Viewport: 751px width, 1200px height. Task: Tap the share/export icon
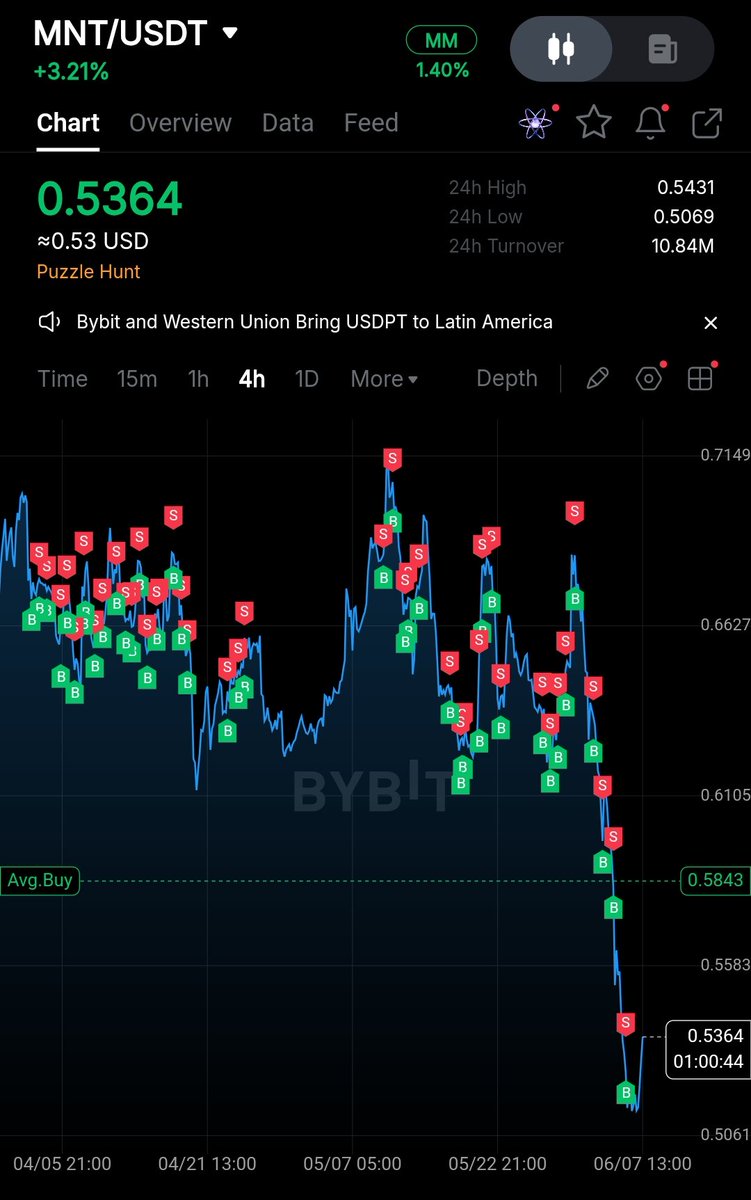pyautogui.click(x=707, y=123)
